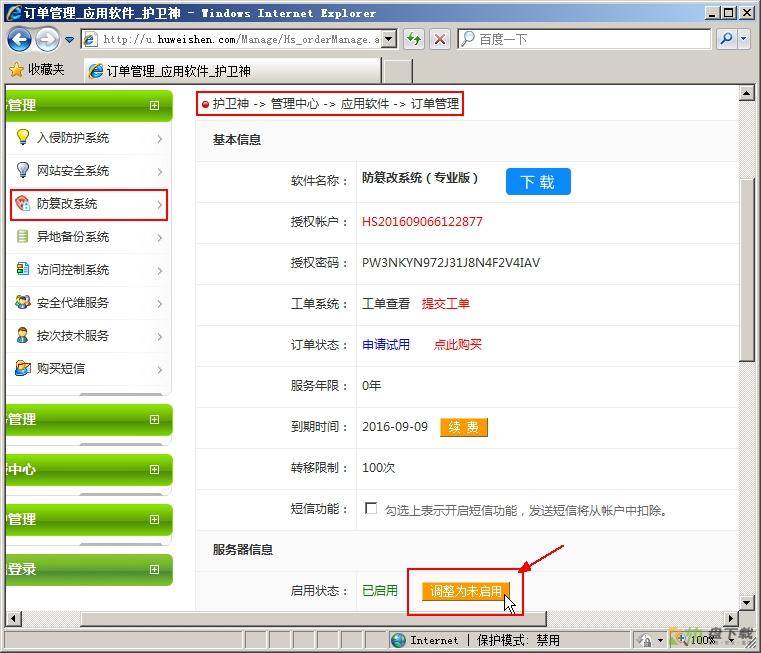Click the envelope icon beside 购买短信
Screen dimensions: 761x653
[x=22, y=368]
